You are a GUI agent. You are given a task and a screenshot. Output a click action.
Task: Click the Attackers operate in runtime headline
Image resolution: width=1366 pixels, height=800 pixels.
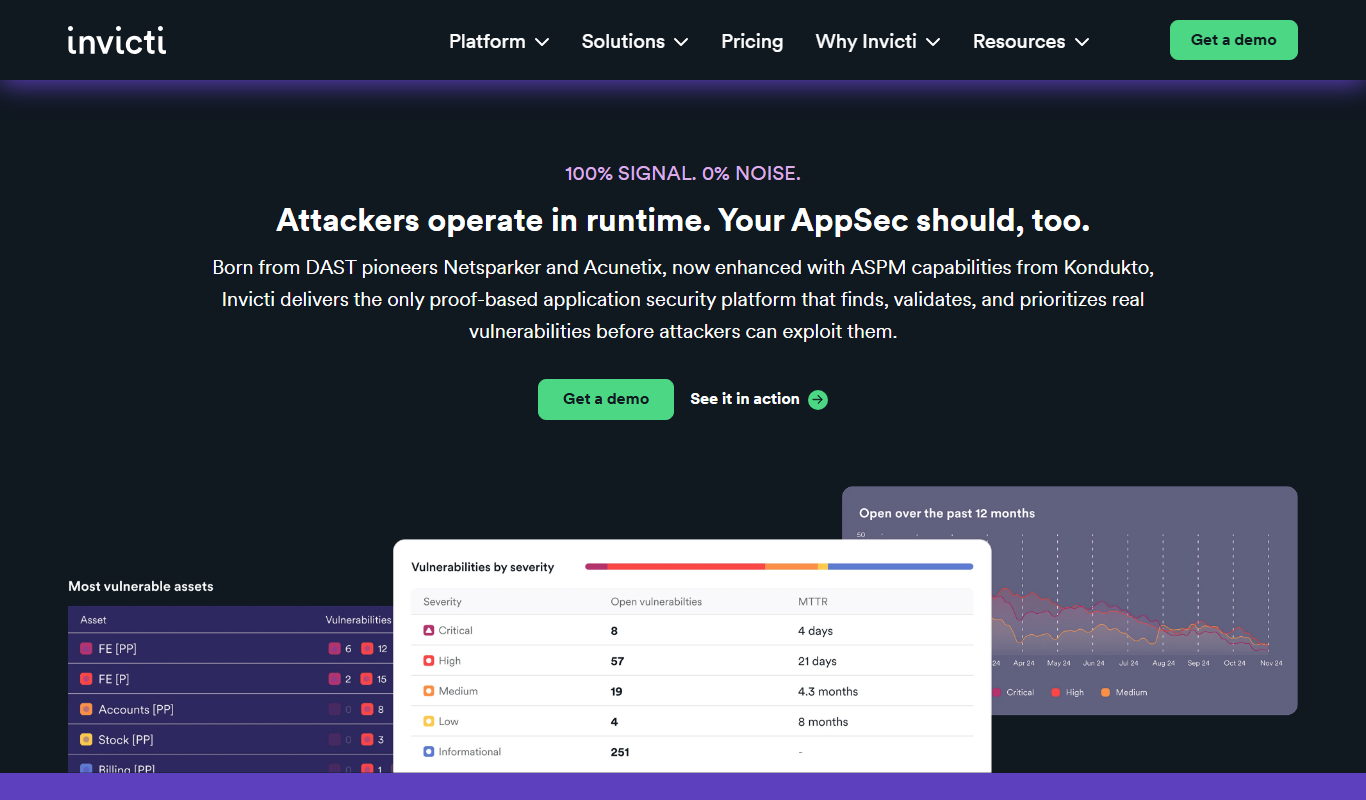click(683, 220)
